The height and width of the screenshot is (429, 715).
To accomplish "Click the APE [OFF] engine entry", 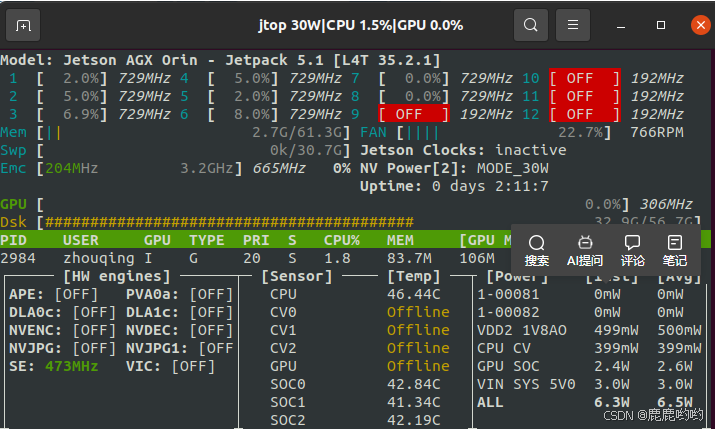I will point(53,295).
